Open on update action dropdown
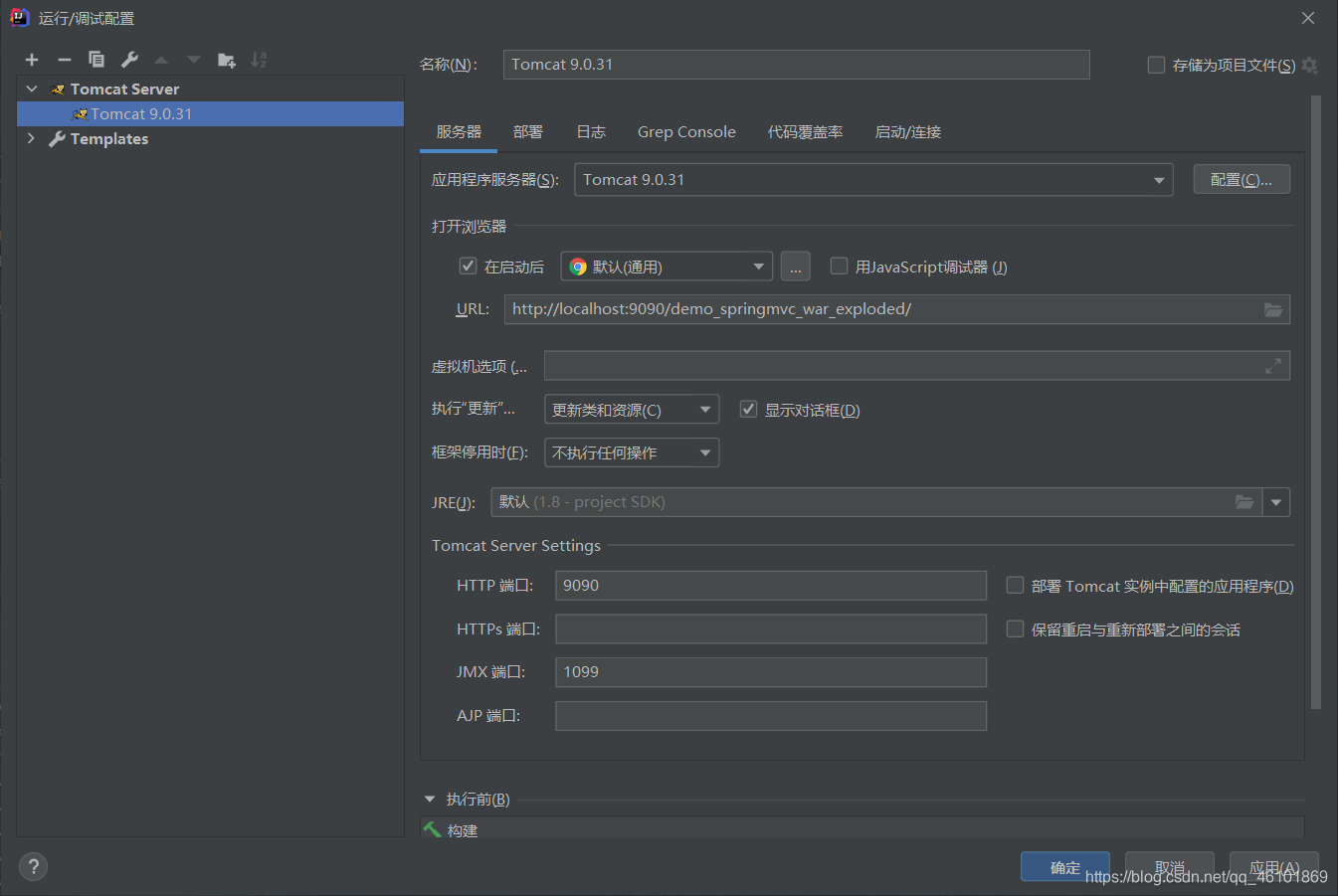Screen dimensions: 1338x896 632,410
